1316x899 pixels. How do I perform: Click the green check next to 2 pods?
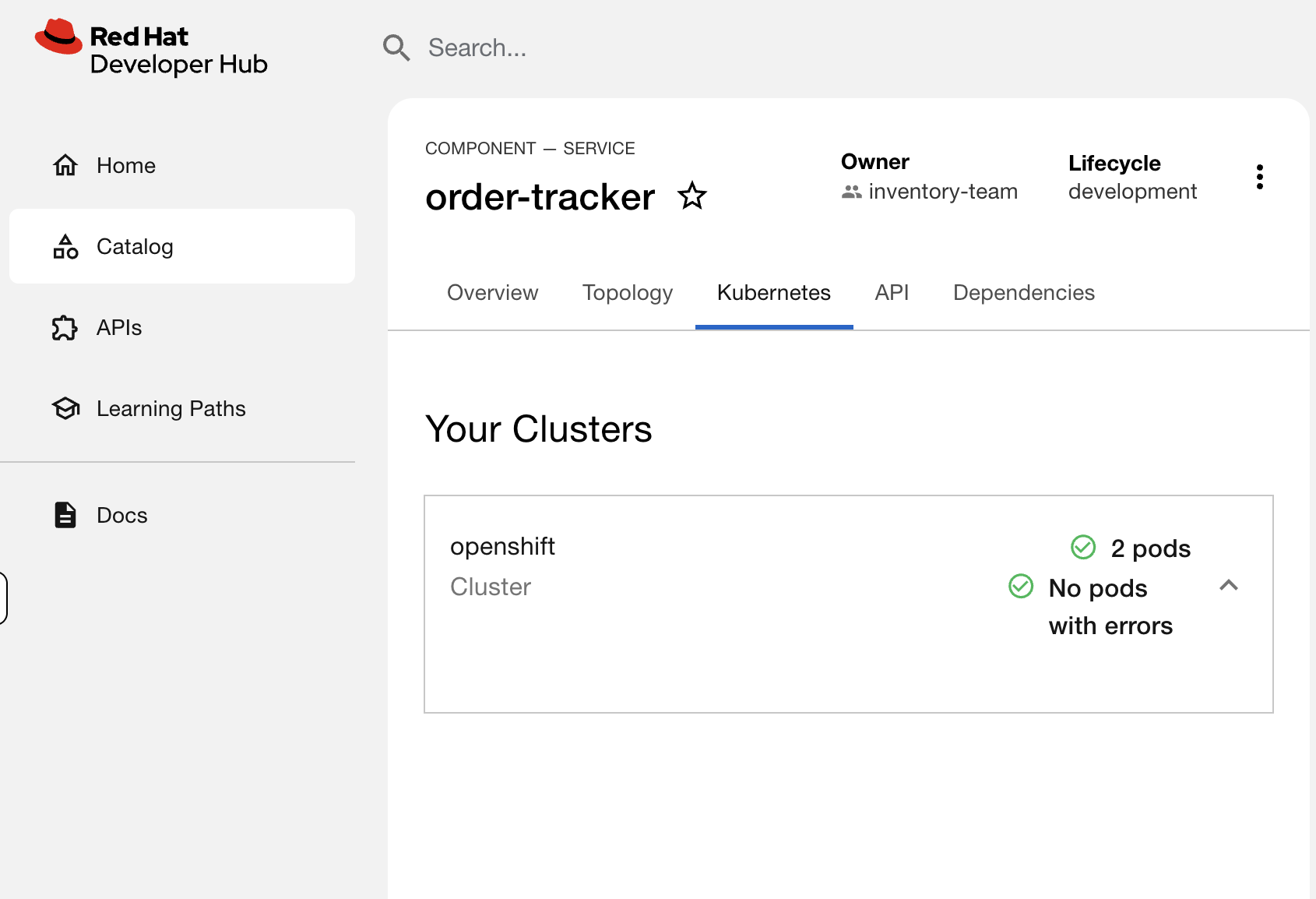pyautogui.click(x=1083, y=548)
